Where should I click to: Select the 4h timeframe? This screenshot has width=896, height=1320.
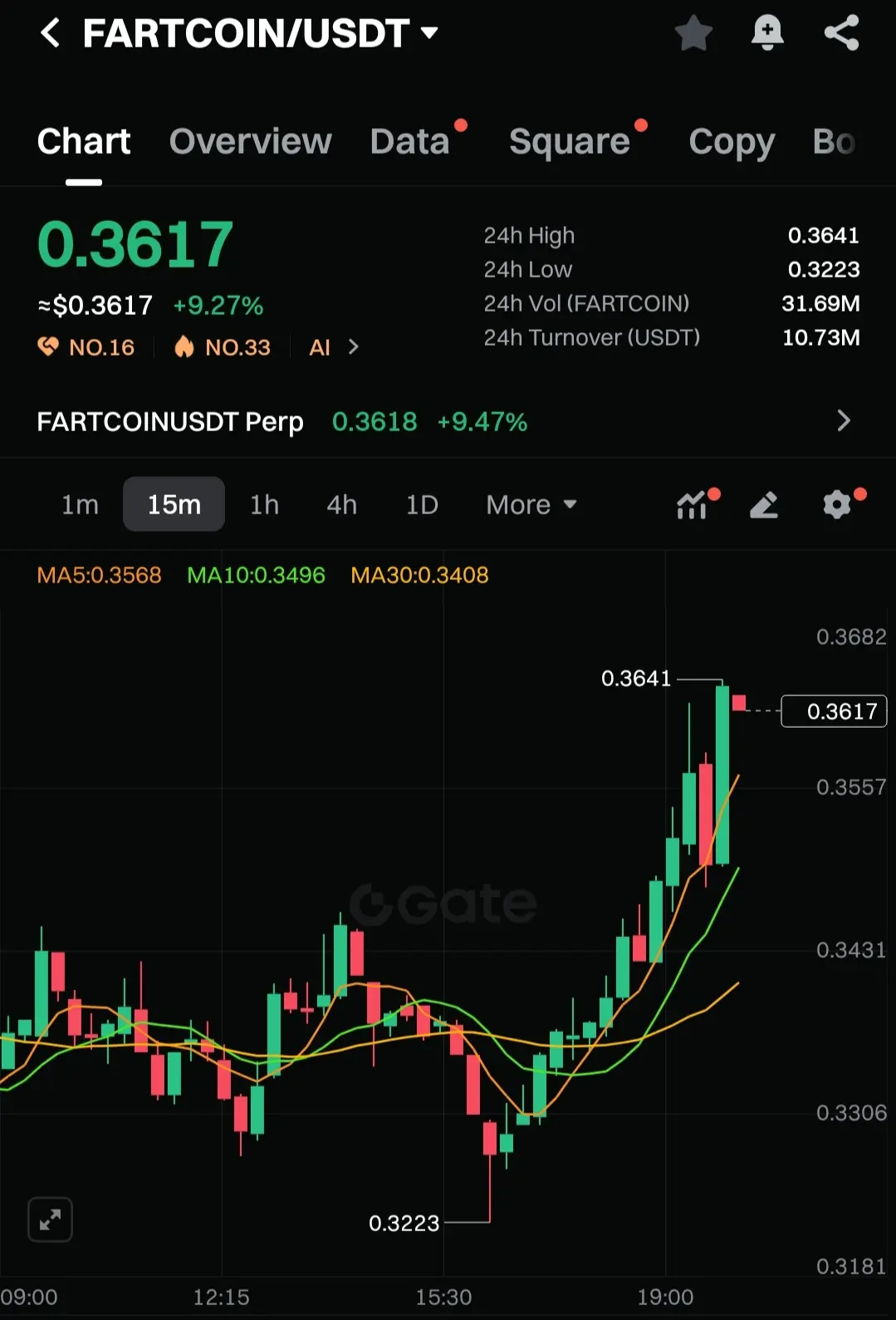coord(341,504)
